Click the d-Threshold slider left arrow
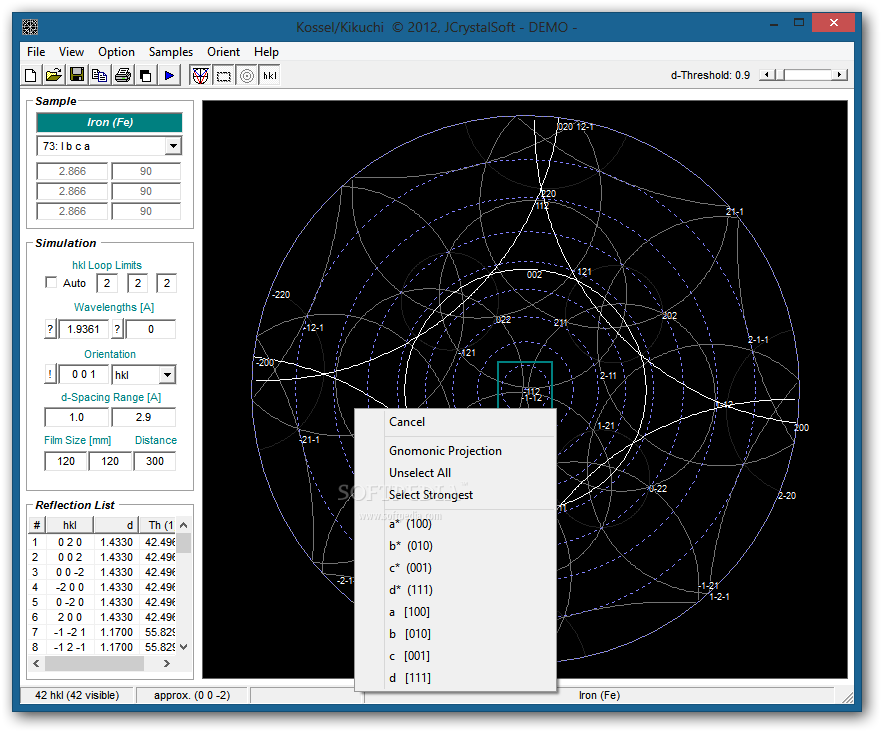This screenshot has width=882, height=732. pos(767,75)
